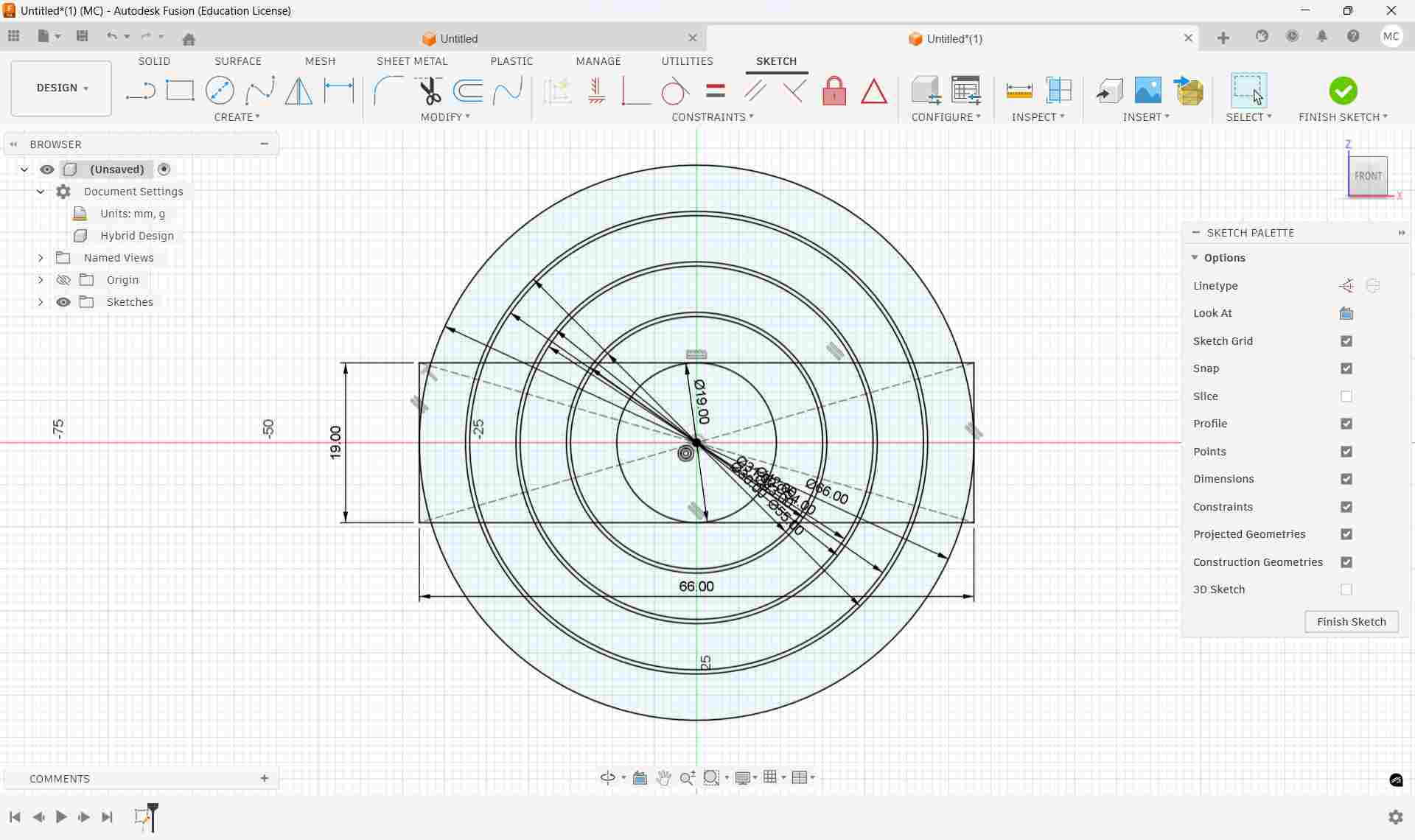Open the SHEET METAL tab

(411, 61)
